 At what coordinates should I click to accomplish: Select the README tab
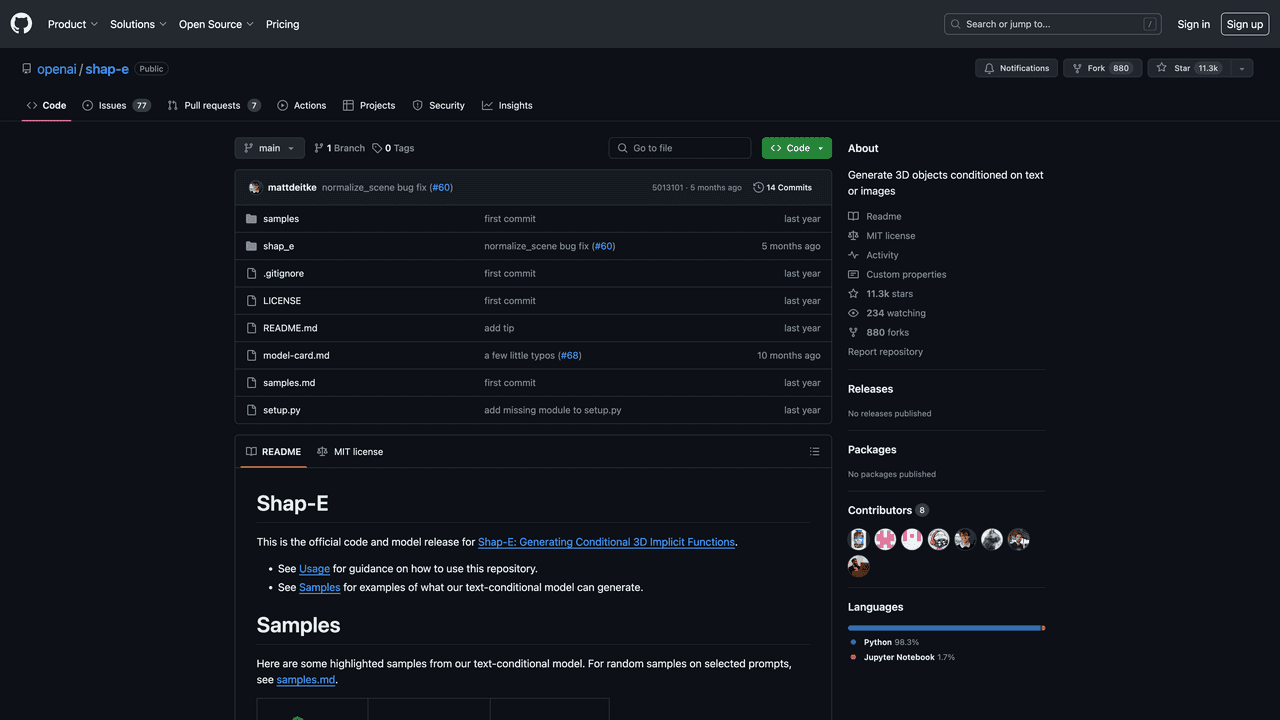[x=273, y=452]
